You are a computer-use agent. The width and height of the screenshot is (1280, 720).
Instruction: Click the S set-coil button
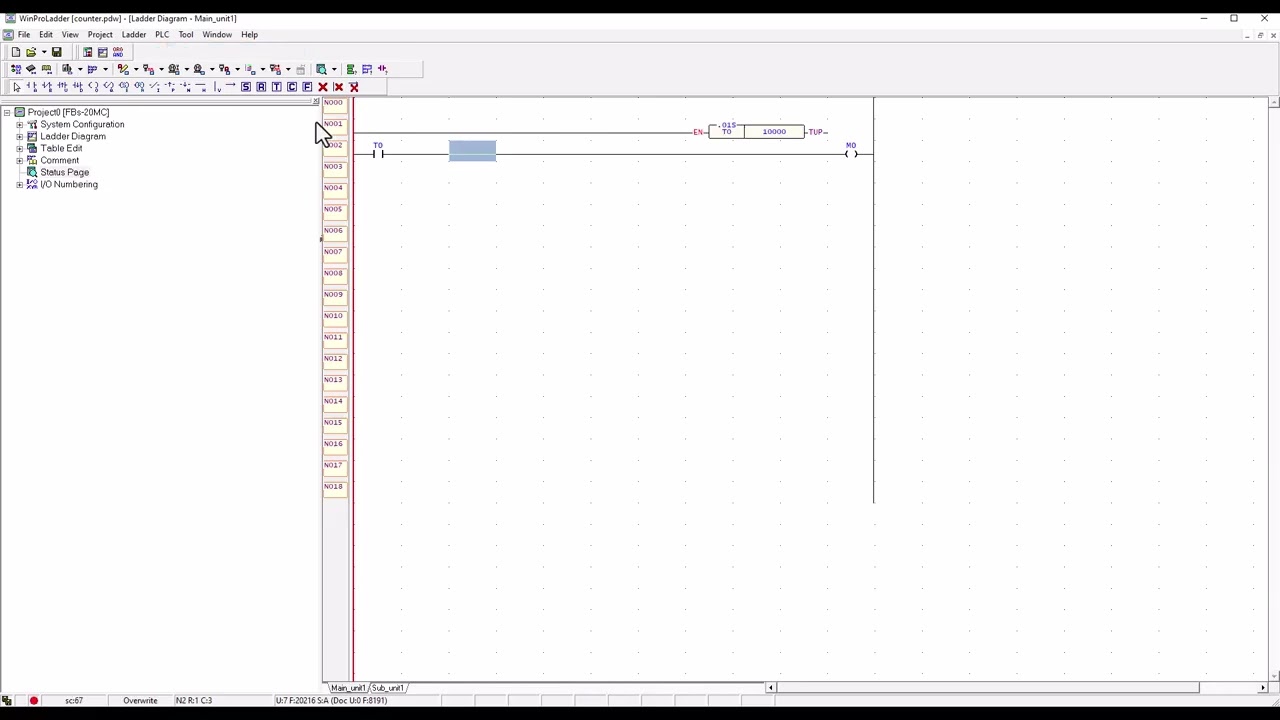point(245,87)
